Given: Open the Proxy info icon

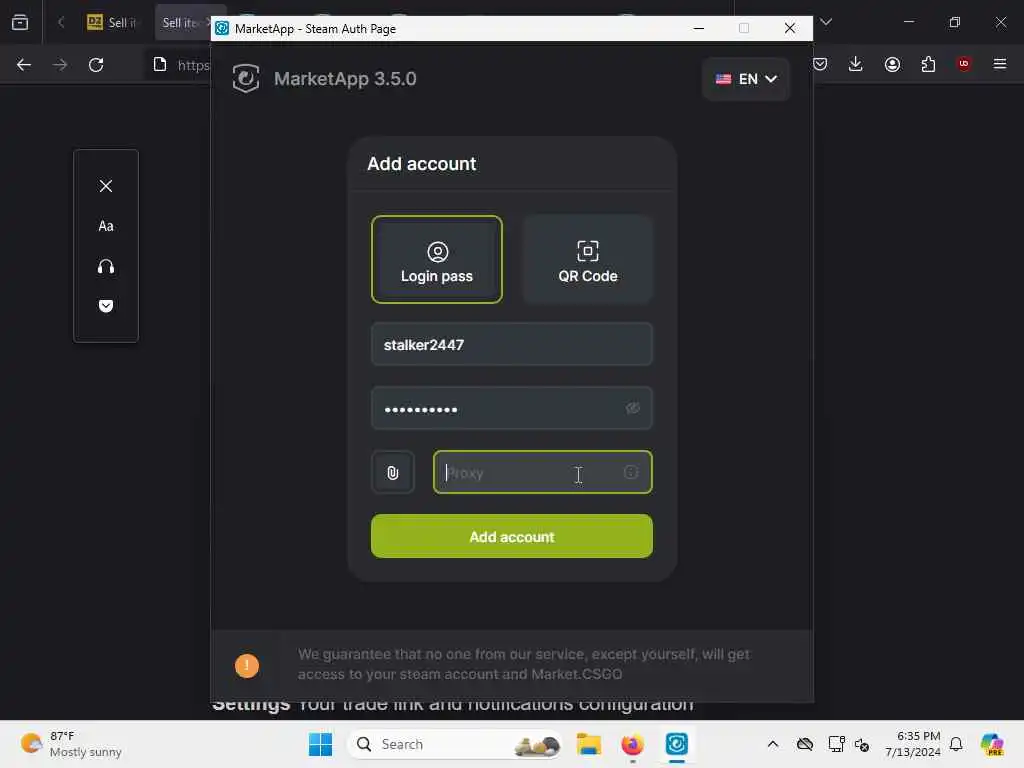Looking at the screenshot, I should [631, 472].
